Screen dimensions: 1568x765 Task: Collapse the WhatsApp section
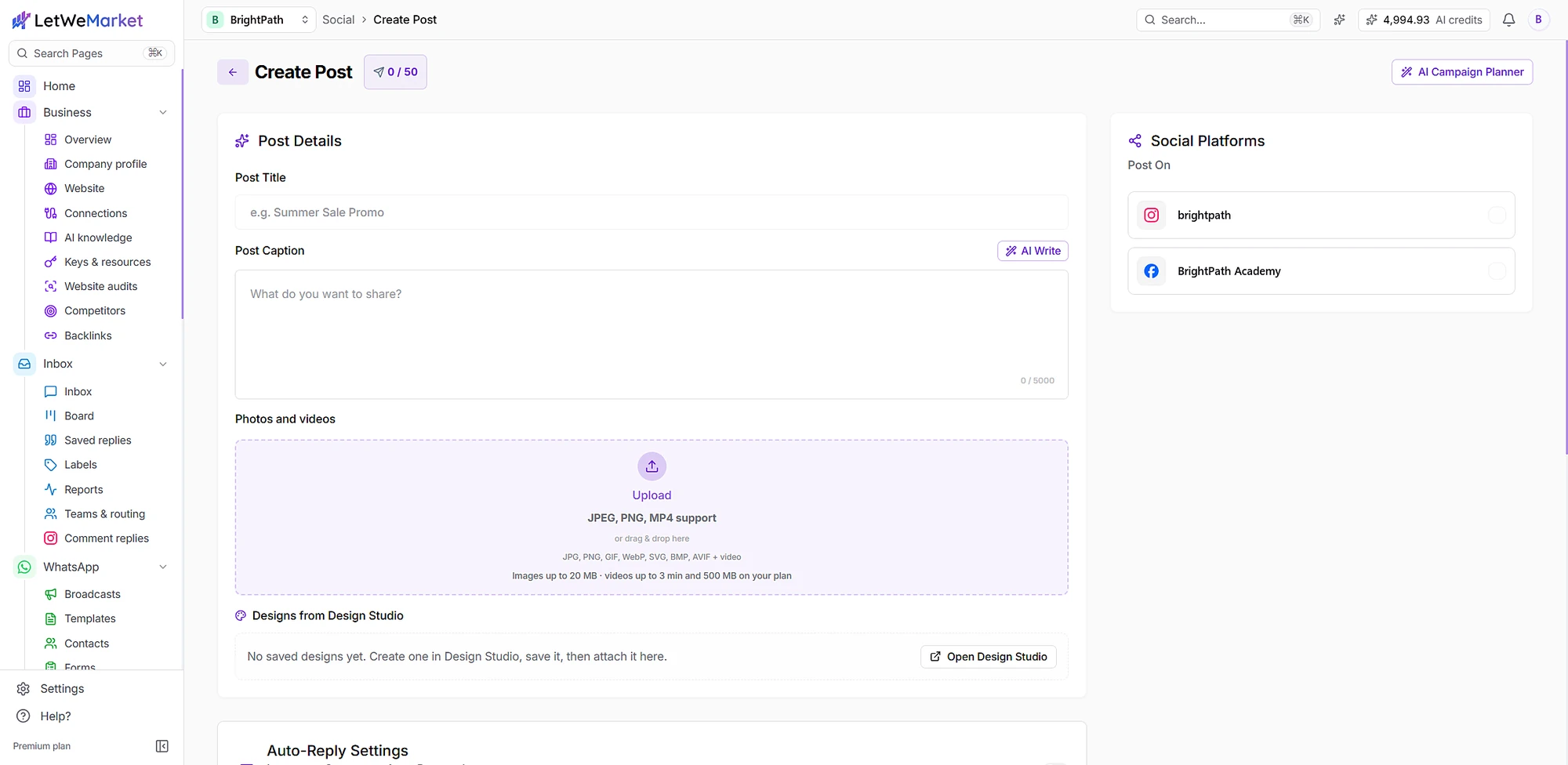163,567
